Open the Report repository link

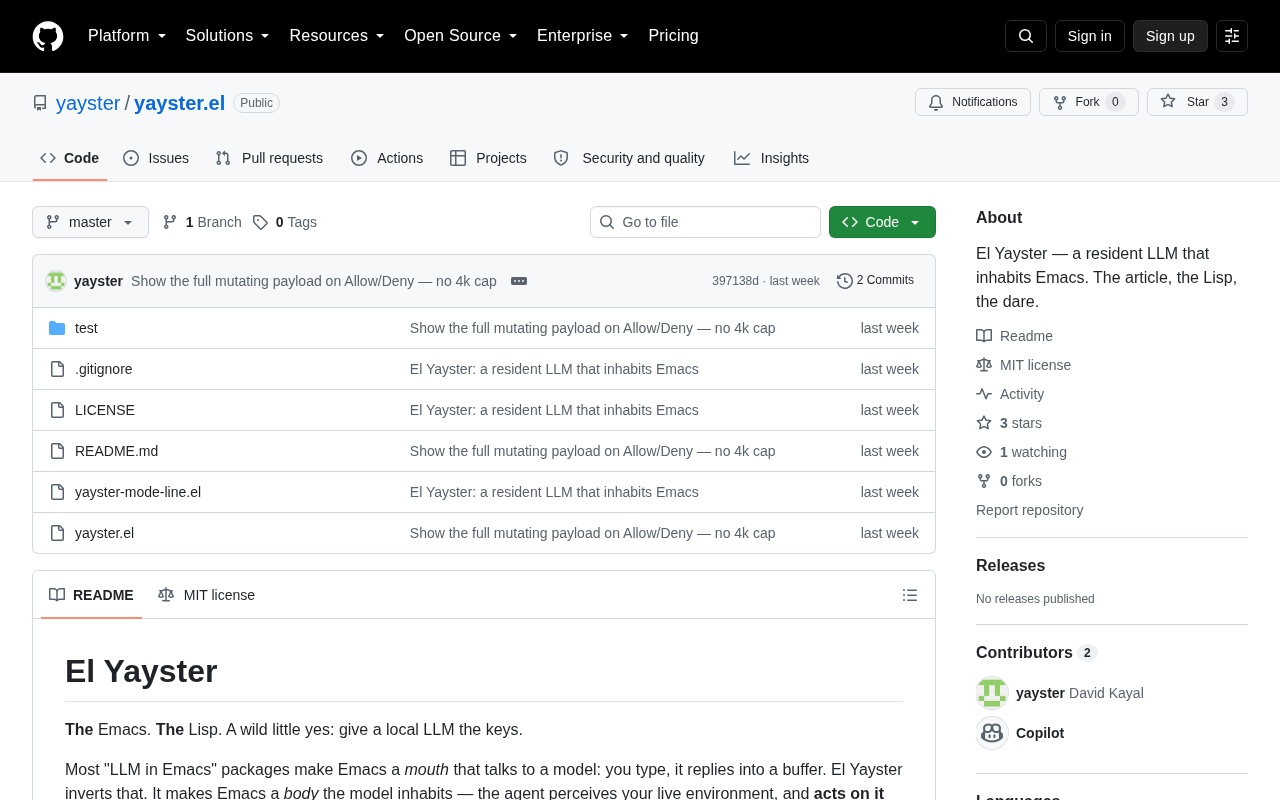1029,510
